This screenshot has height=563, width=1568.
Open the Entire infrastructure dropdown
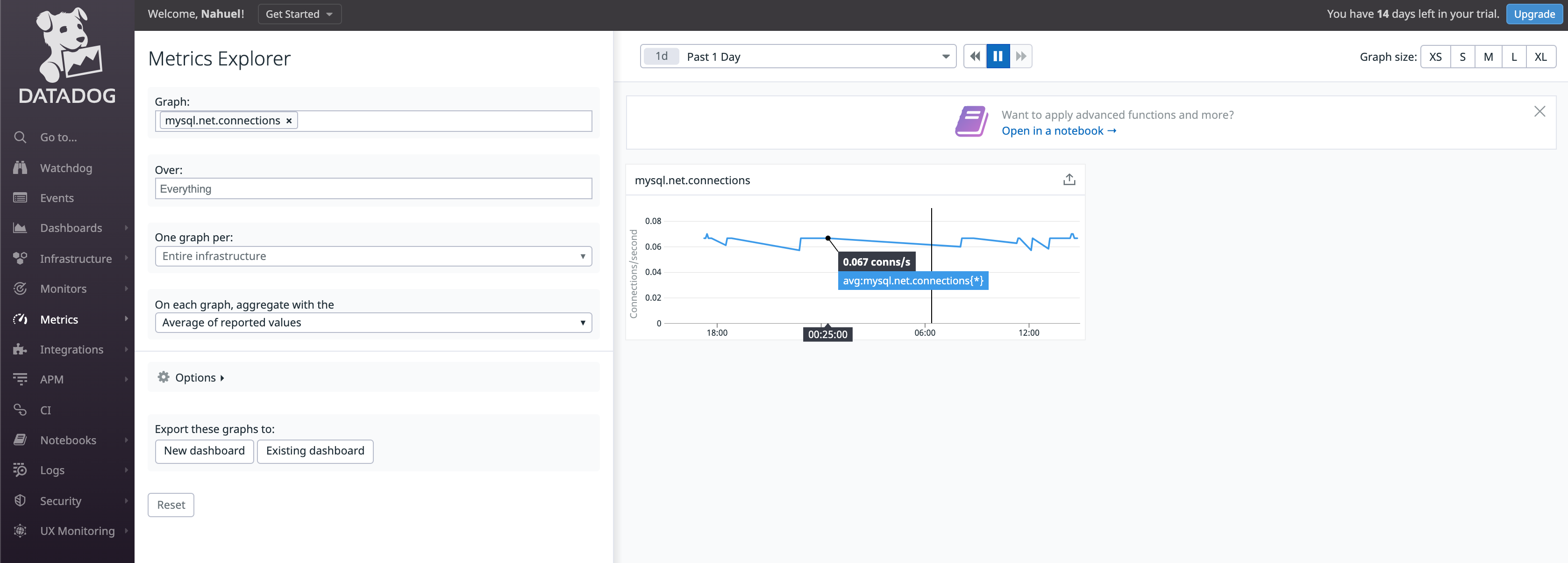coord(373,256)
